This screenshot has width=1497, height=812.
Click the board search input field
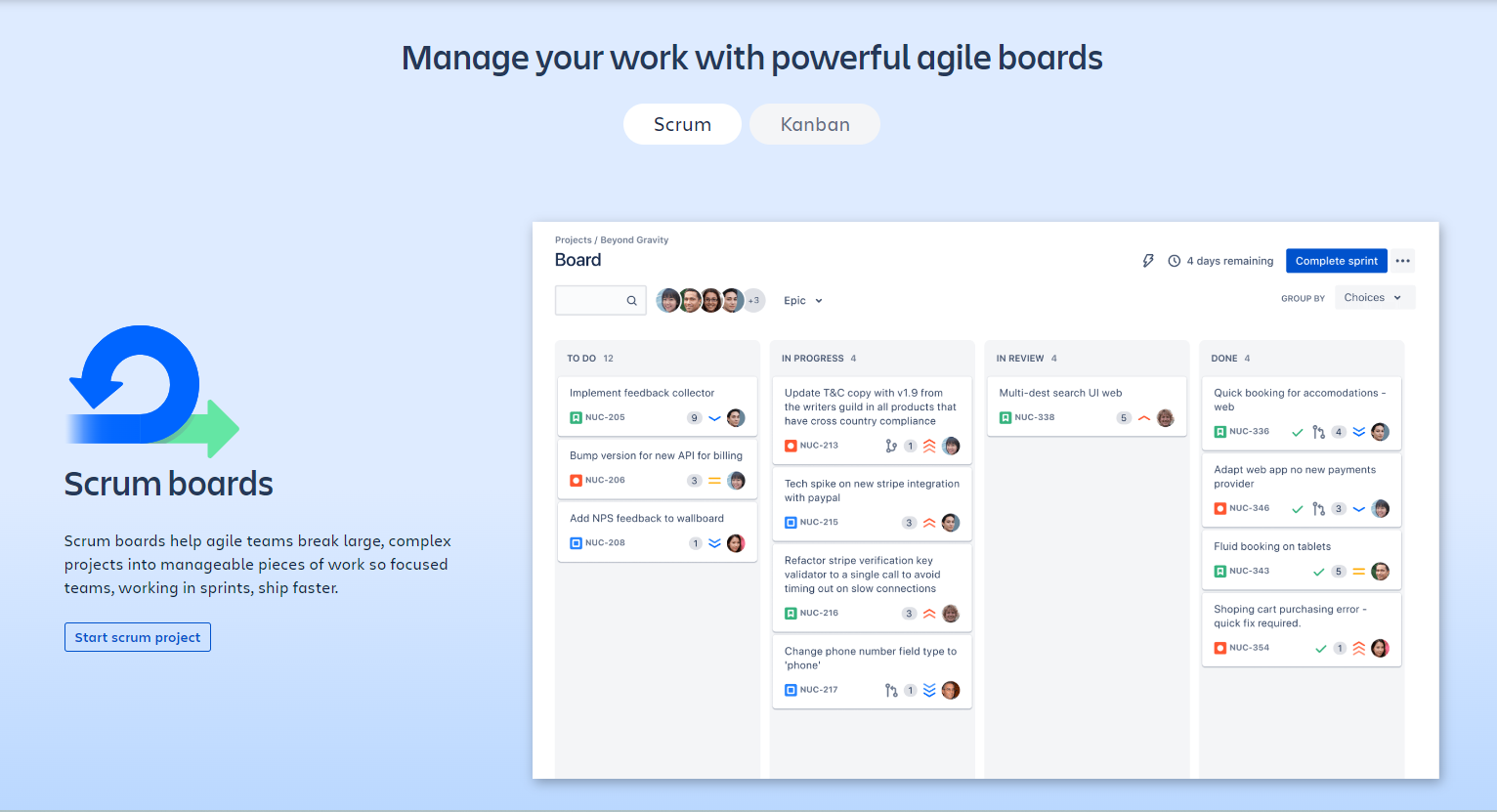coord(590,301)
